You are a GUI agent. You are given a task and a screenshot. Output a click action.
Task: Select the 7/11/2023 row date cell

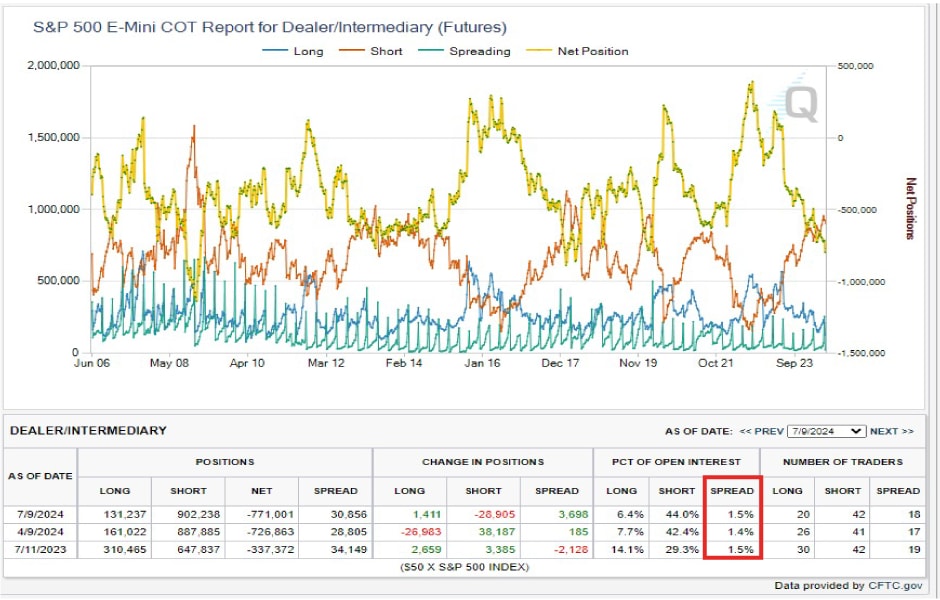coord(42,548)
